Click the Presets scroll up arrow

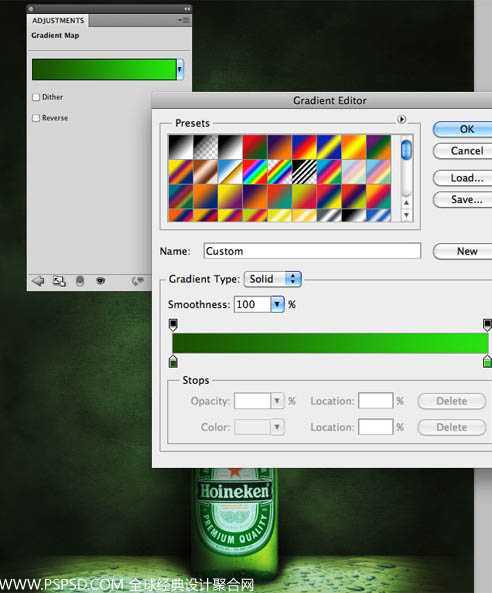coord(406,203)
